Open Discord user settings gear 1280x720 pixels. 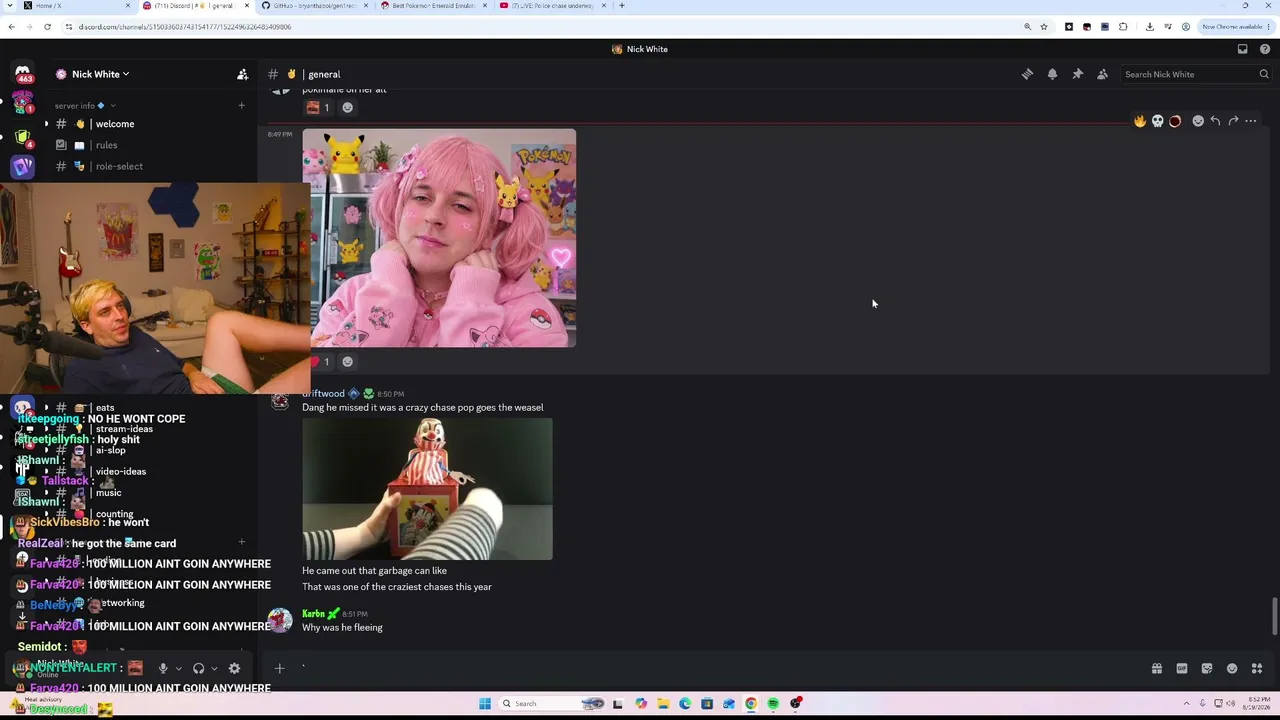tap(234, 668)
